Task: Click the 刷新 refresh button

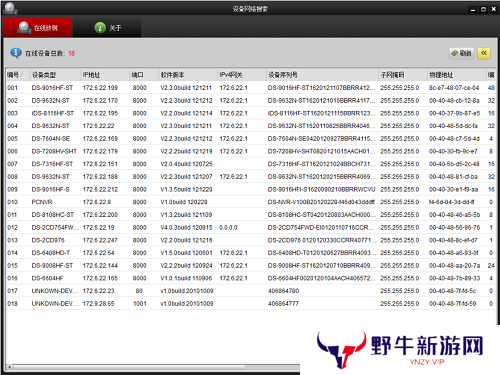Action: 462,53
